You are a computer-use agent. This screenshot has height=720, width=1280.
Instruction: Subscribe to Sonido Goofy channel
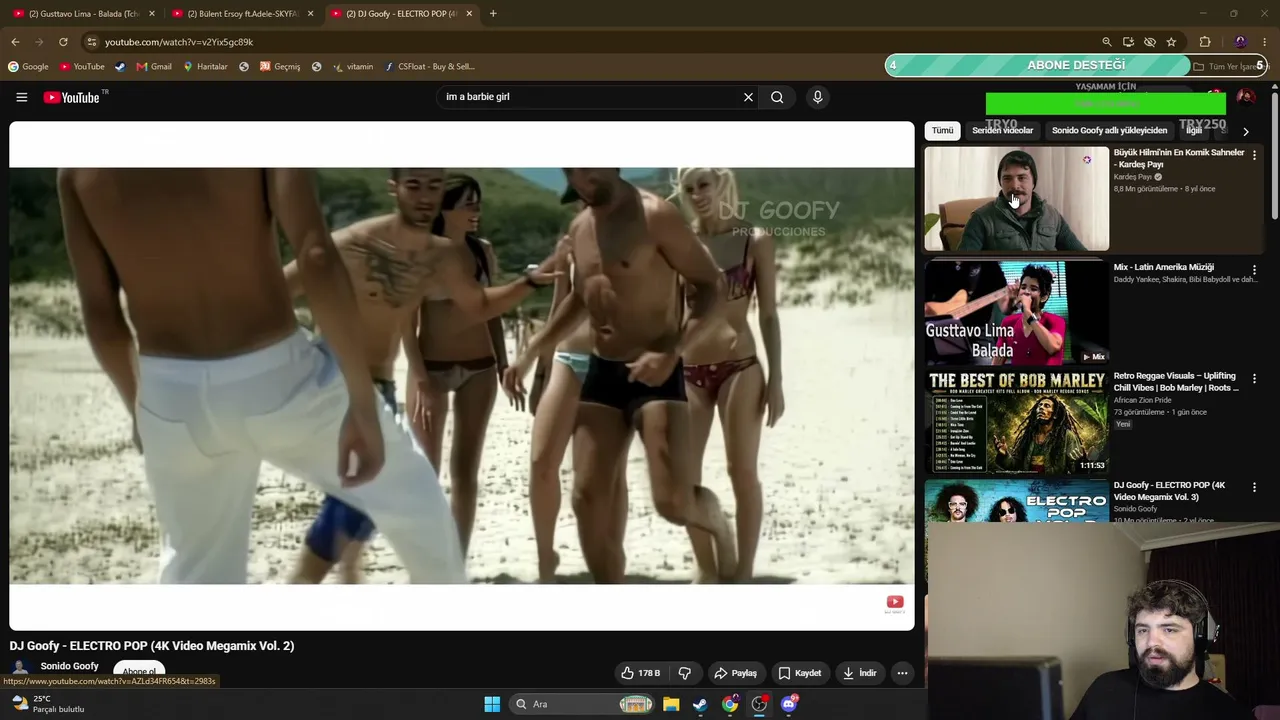tap(139, 670)
